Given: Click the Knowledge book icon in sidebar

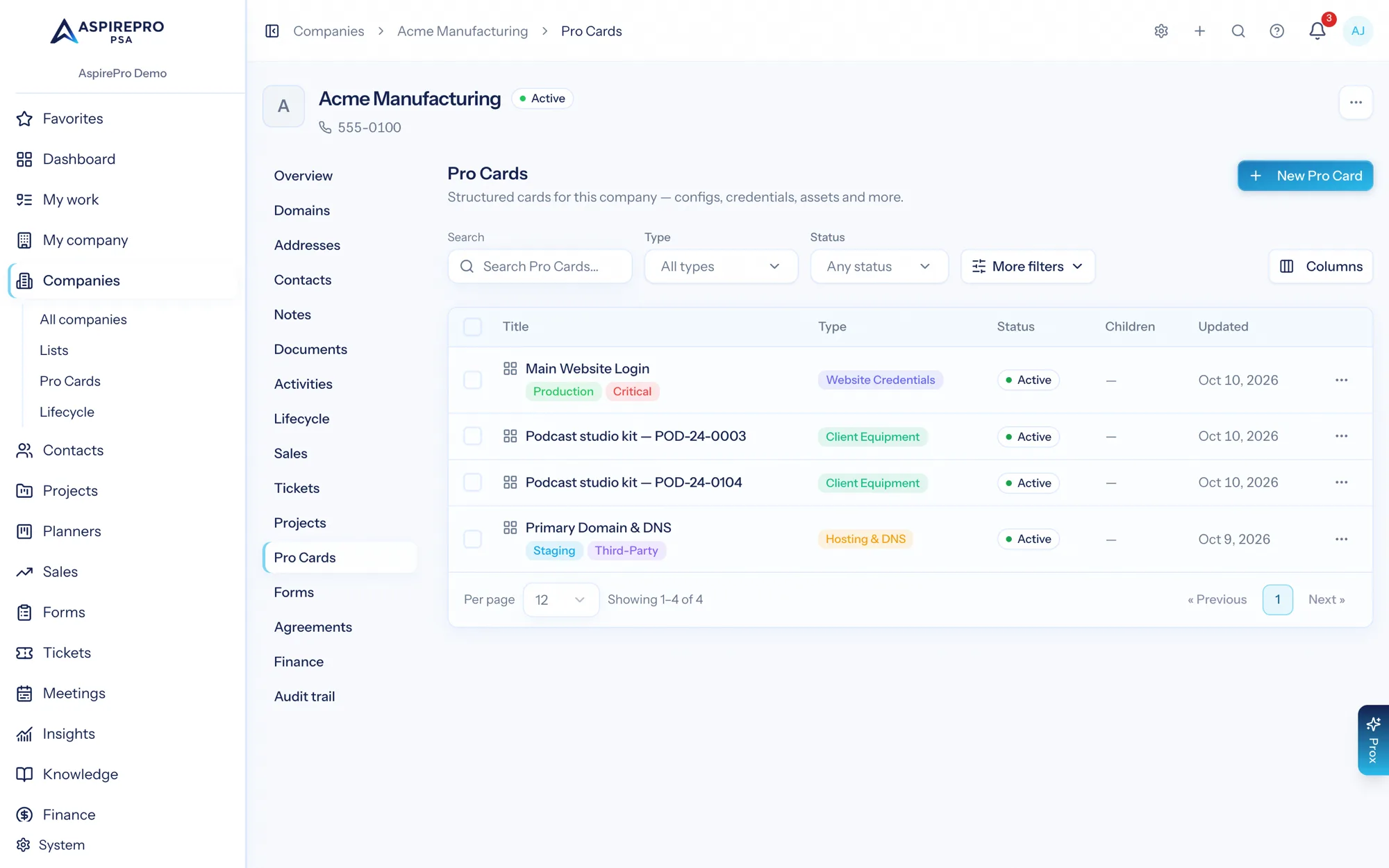Looking at the screenshot, I should (x=24, y=774).
